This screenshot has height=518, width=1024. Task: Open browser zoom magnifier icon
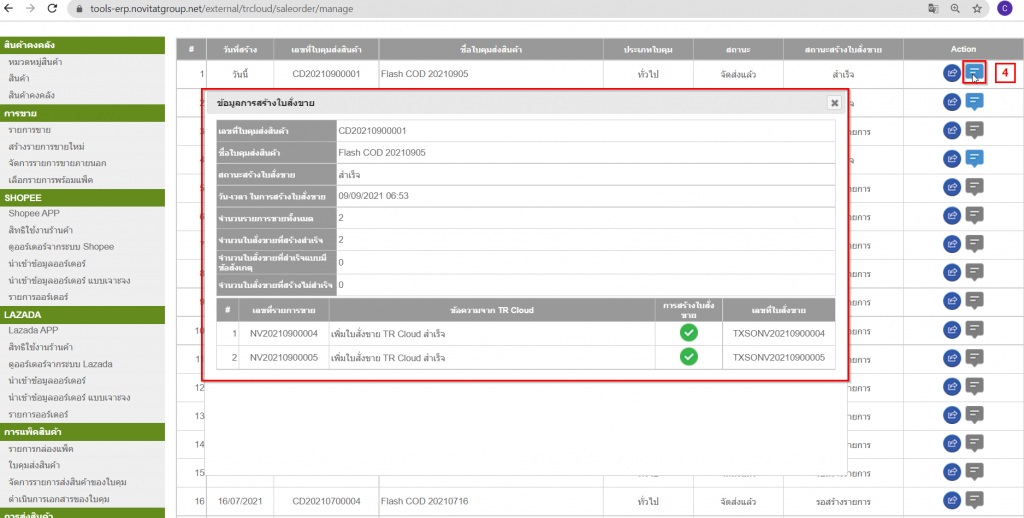tap(955, 8)
